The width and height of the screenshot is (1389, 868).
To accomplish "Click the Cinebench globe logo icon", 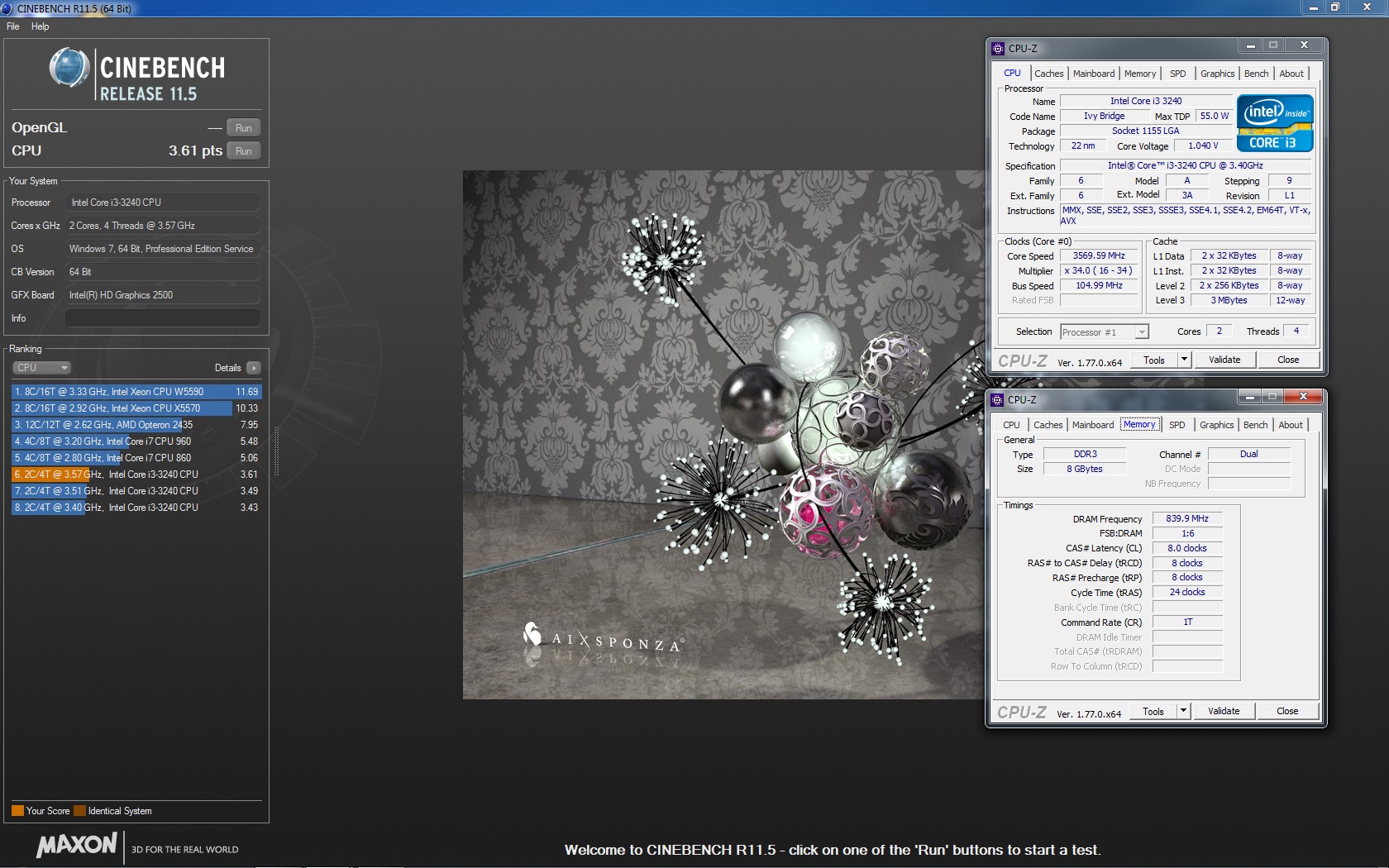I will tap(69, 69).
